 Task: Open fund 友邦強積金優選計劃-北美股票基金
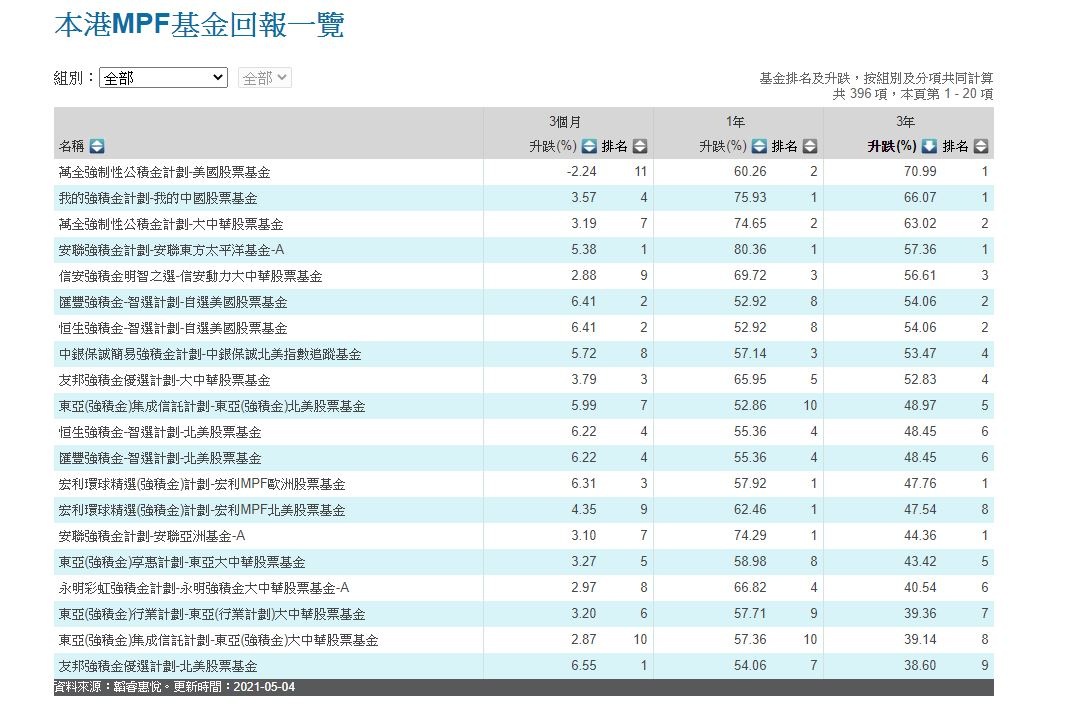[x=158, y=667]
